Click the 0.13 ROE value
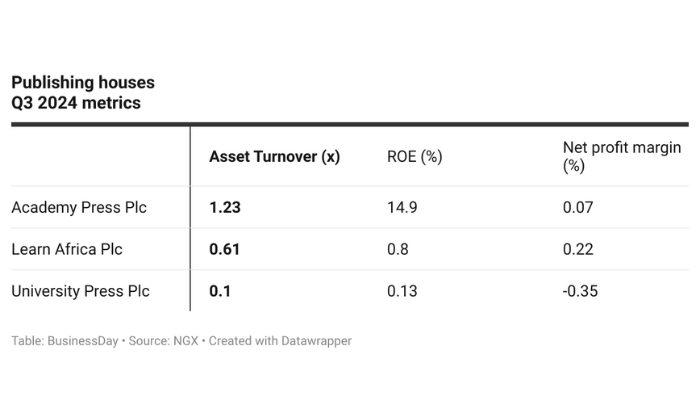 pyautogui.click(x=402, y=291)
